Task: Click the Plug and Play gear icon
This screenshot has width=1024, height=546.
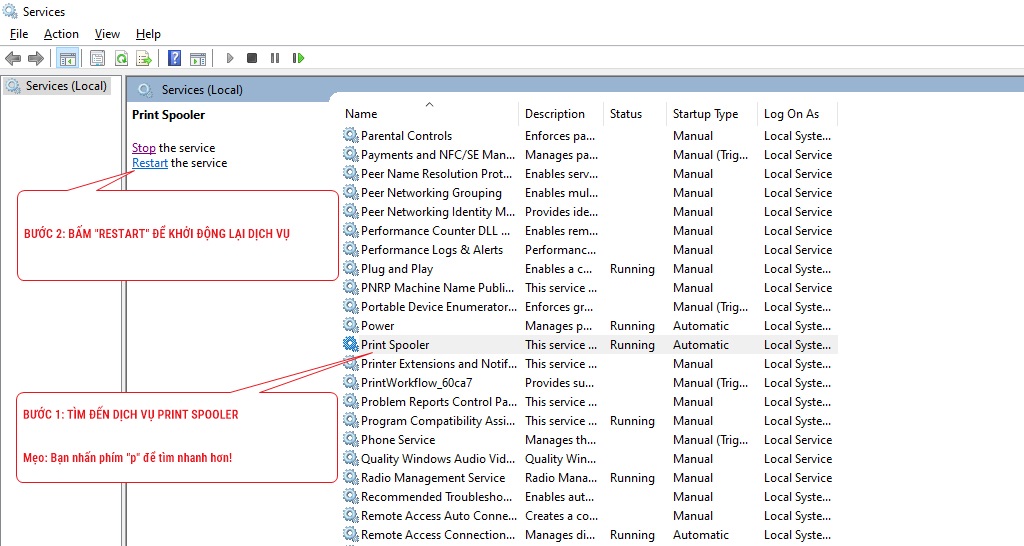Action: click(x=351, y=268)
